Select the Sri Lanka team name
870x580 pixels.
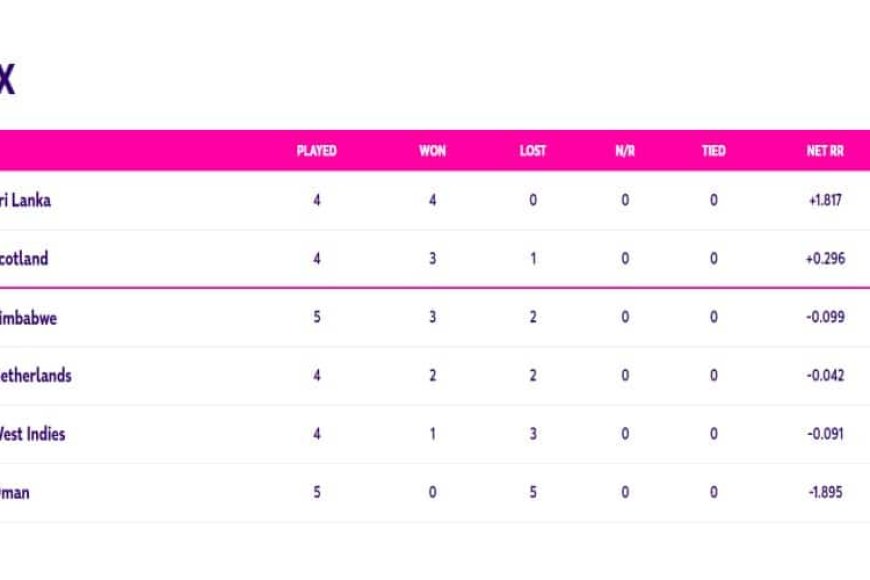[25, 200]
